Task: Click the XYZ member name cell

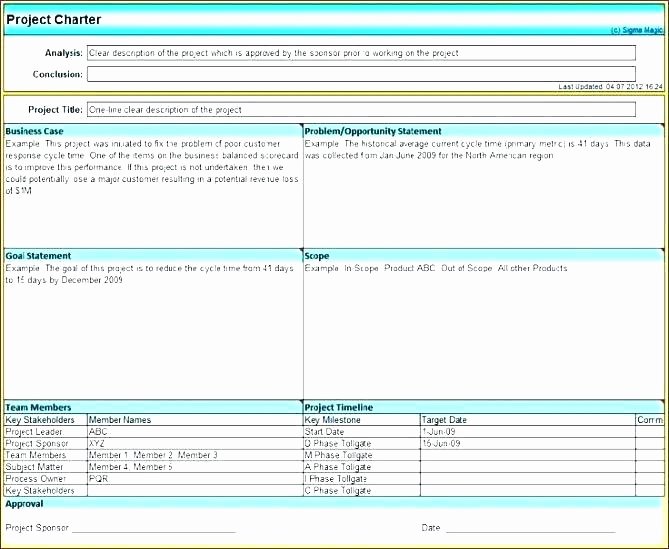Action: [195, 443]
